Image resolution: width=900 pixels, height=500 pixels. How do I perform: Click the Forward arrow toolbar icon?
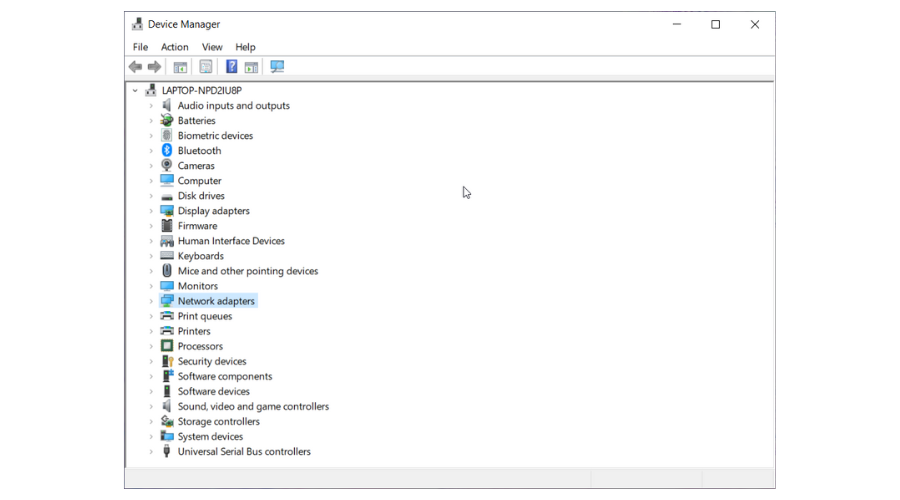[x=154, y=67]
